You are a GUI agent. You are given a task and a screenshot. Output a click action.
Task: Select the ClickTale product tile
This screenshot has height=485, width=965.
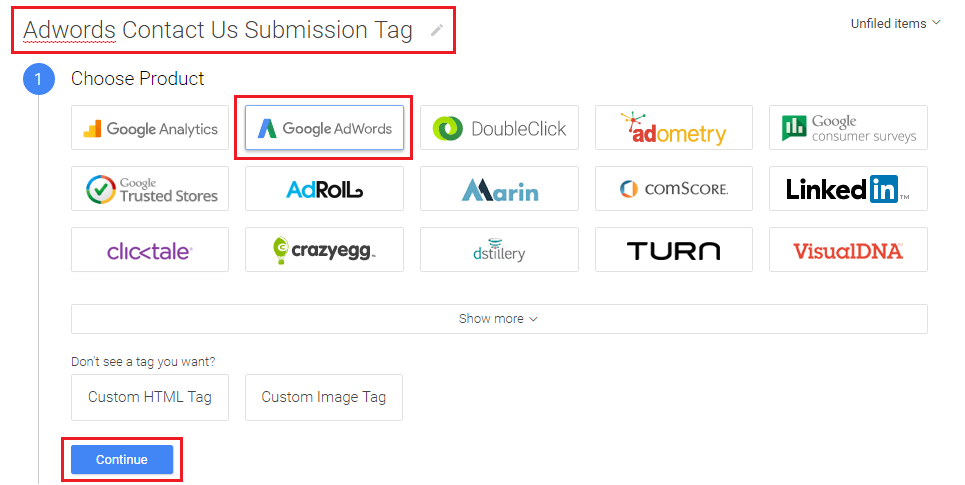pos(150,250)
